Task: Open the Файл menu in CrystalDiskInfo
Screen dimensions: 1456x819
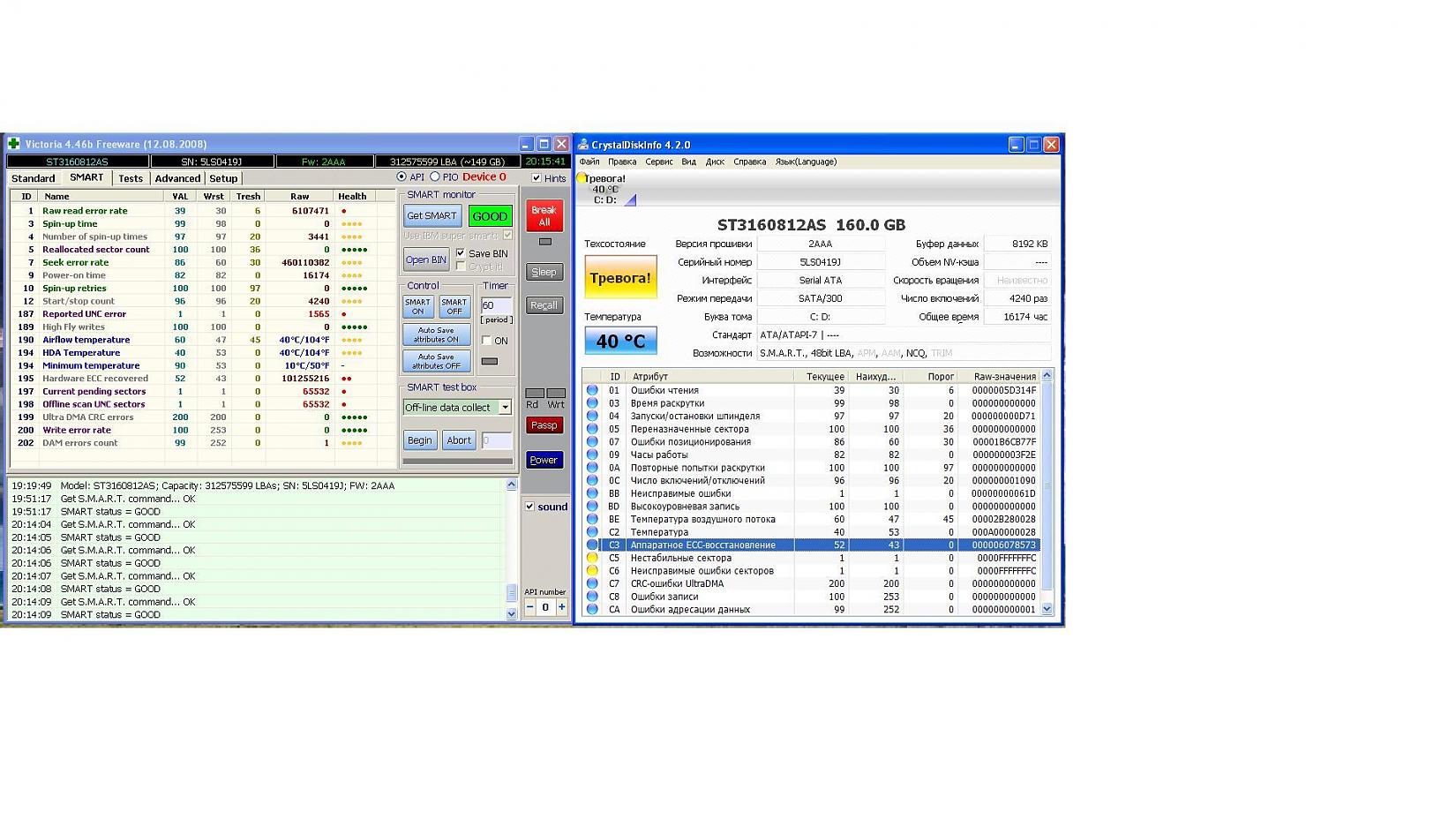Action: pos(589,162)
